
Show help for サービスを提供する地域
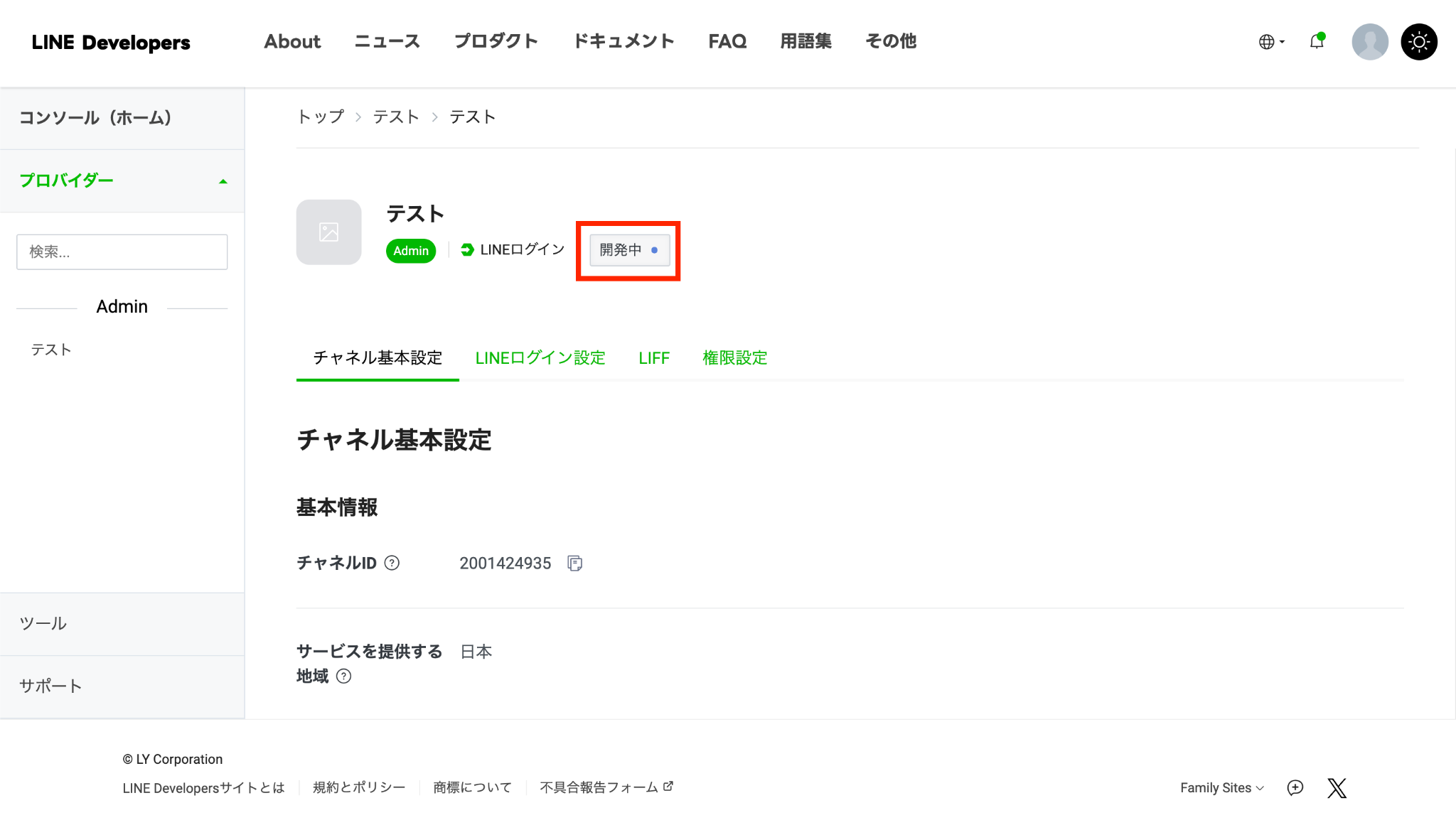coord(343,676)
